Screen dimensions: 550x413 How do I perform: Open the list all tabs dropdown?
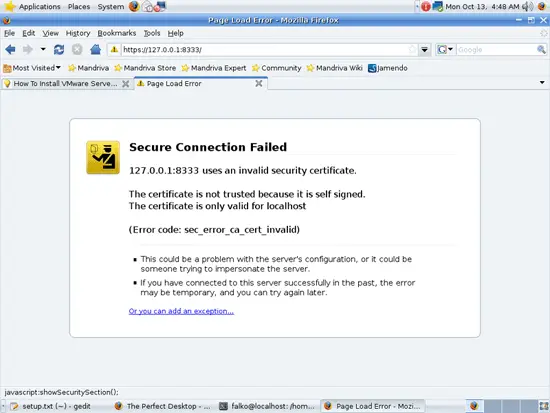pyautogui.click(x=542, y=82)
